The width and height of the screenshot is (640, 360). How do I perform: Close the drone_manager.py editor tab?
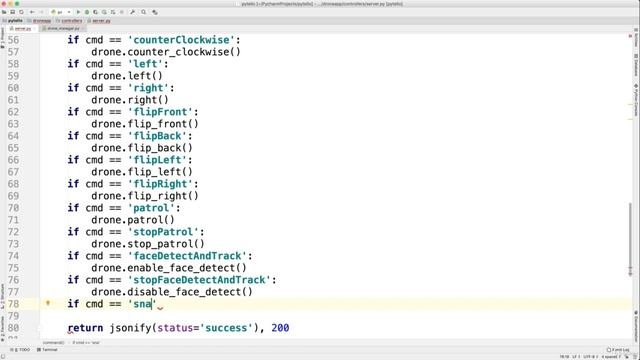click(x=83, y=29)
